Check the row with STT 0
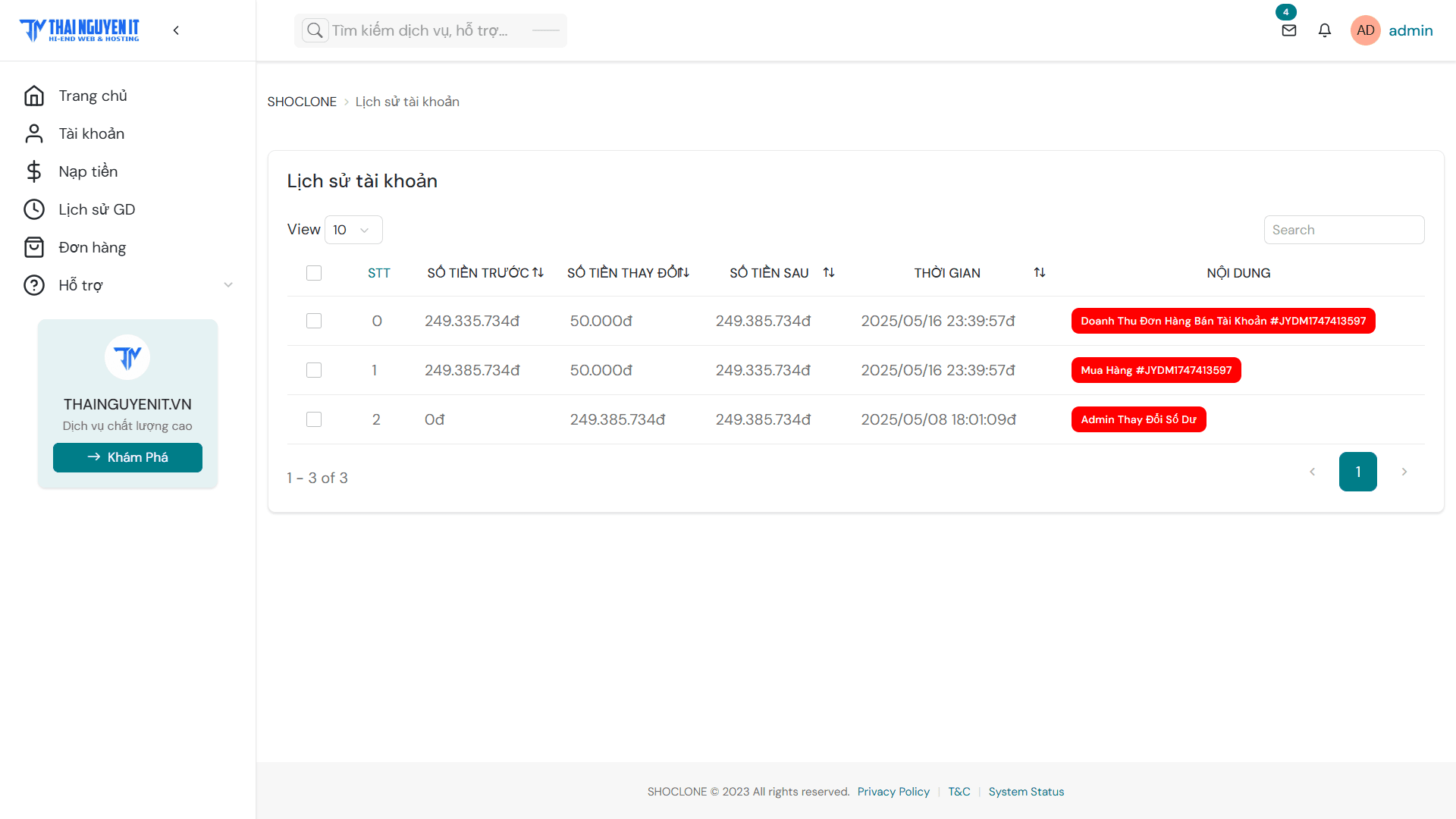The image size is (1456, 819). (314, 321)
